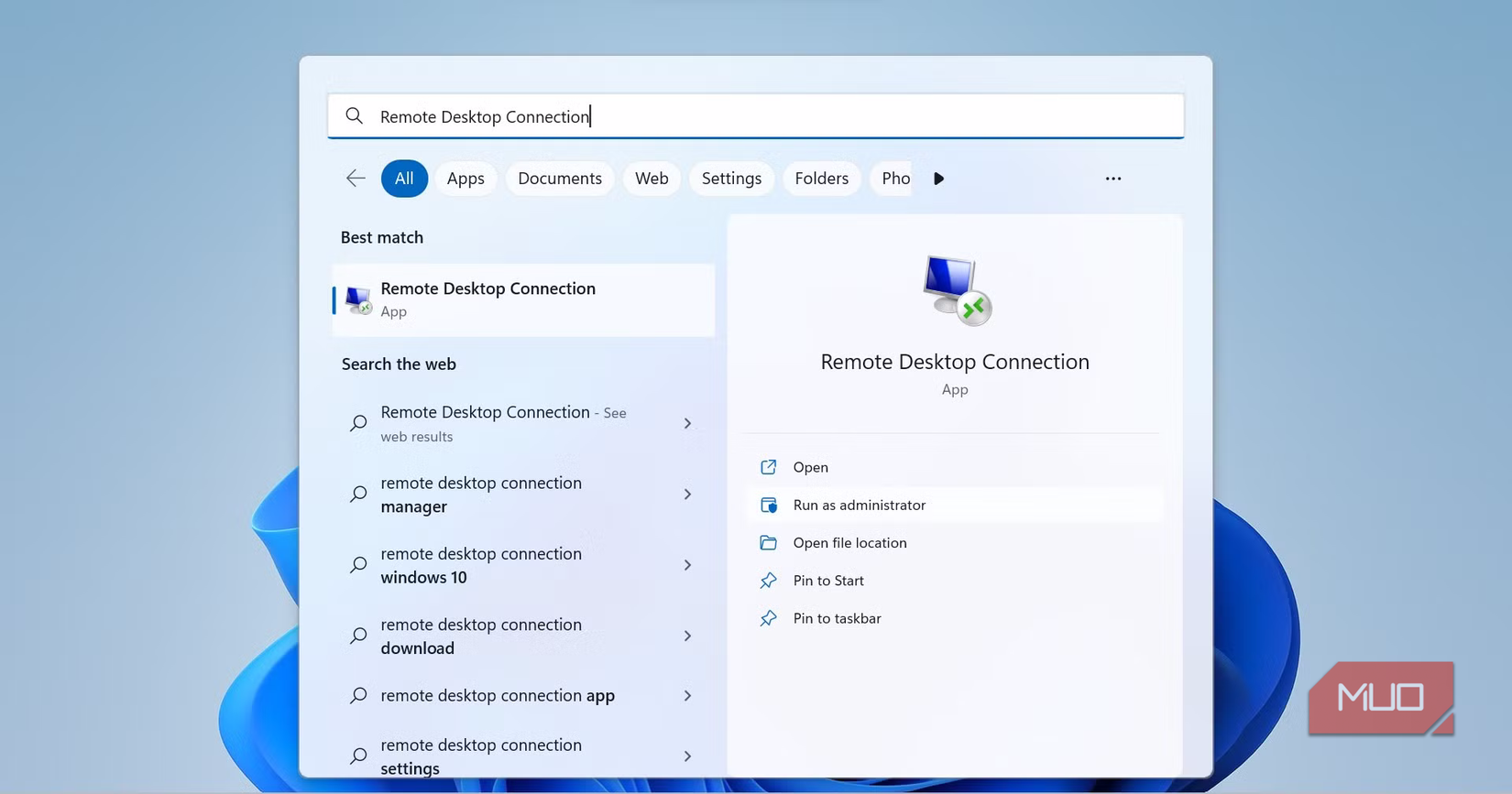The width and height of the screenshot is (1512, 794).
Task: Expand arrow for 'See web results' suggestion
Action: [687, 423]
